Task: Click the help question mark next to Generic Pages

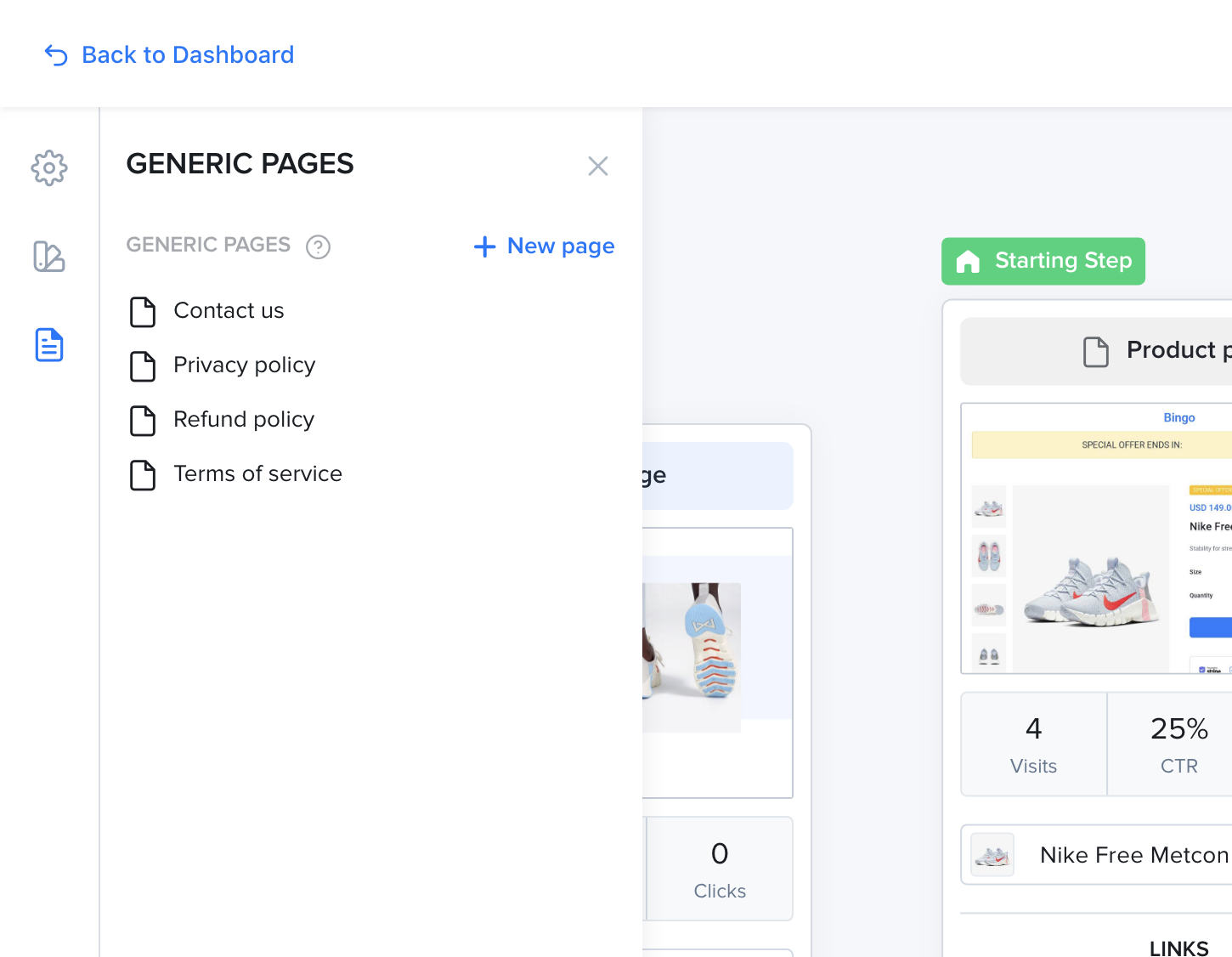Action: pyautogui.click(x=318, y=246)
